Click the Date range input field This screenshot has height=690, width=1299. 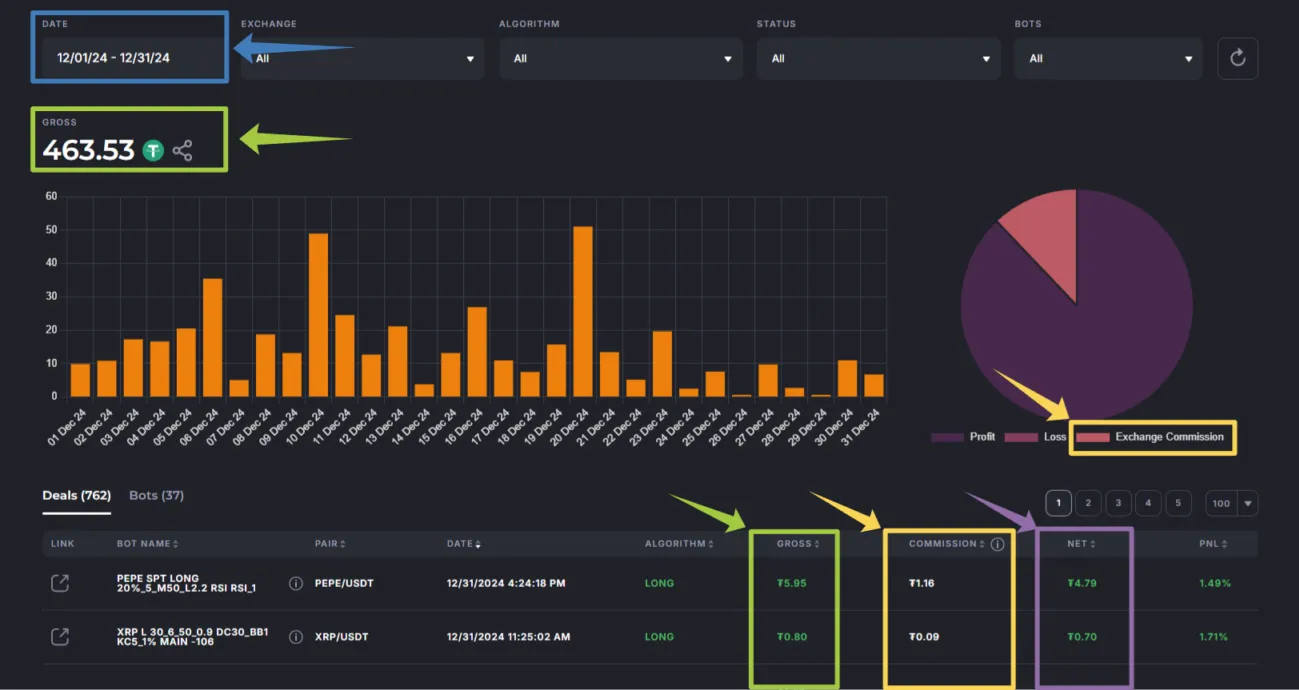pos(130,58)
